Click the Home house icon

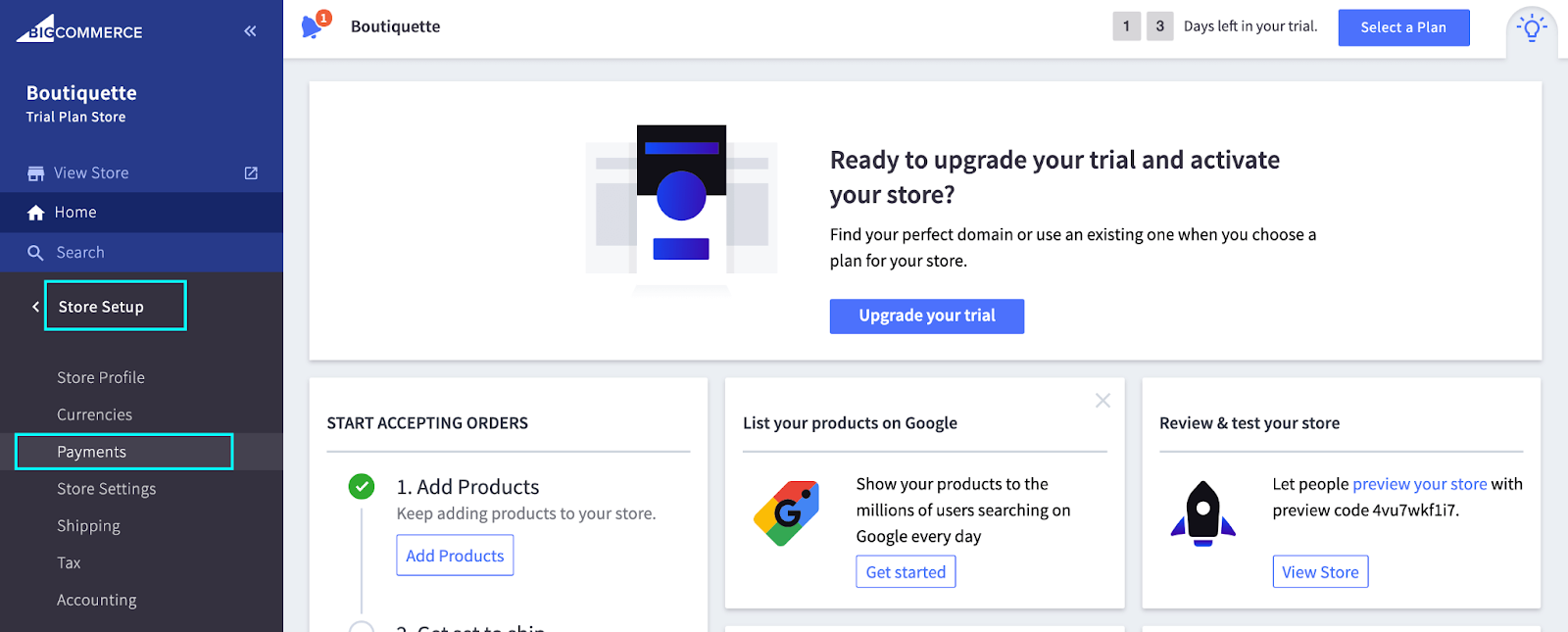(36, 213)
